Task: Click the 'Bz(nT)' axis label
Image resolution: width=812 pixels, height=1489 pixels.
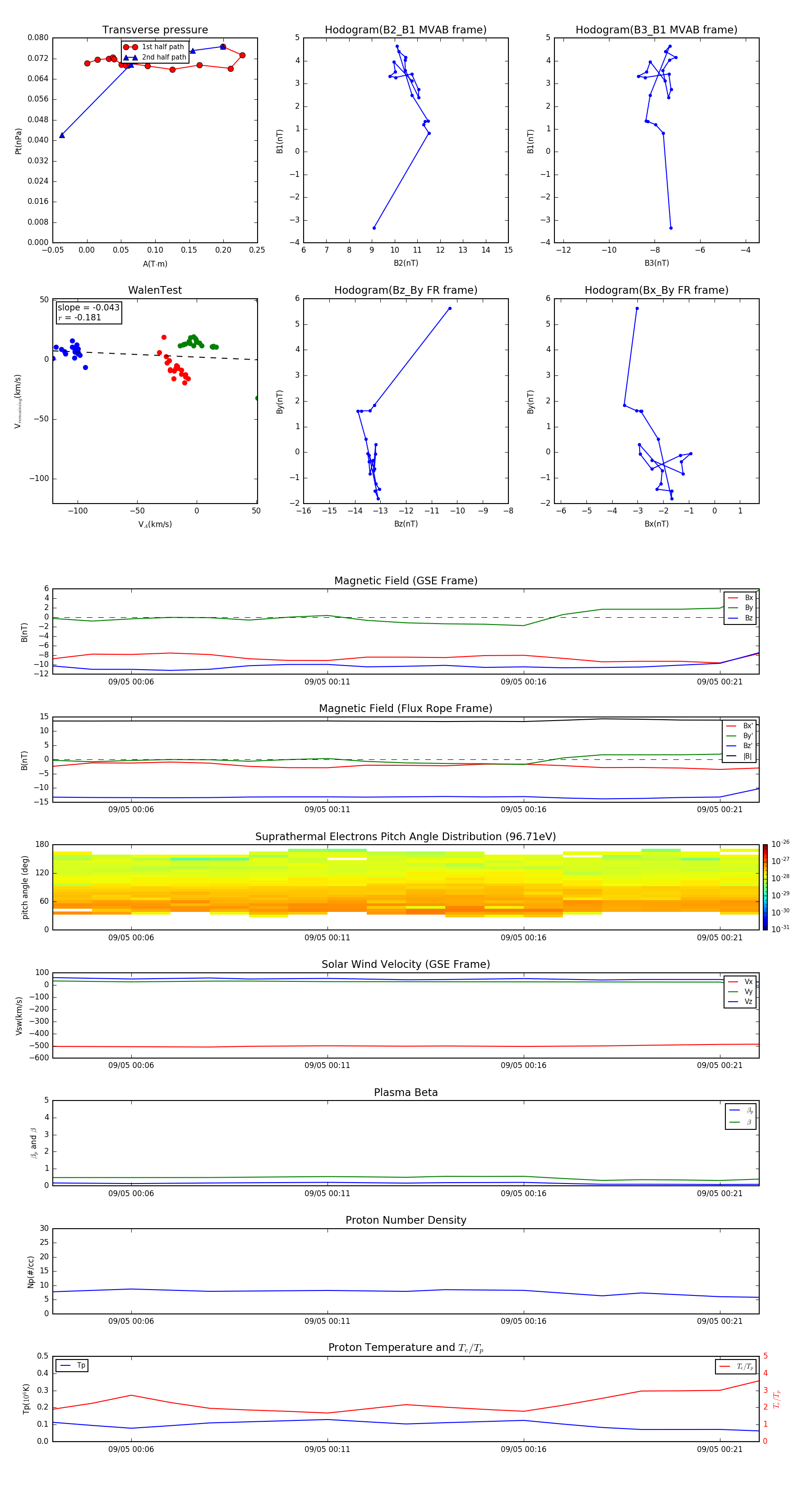Action: [x=406, y=524]
